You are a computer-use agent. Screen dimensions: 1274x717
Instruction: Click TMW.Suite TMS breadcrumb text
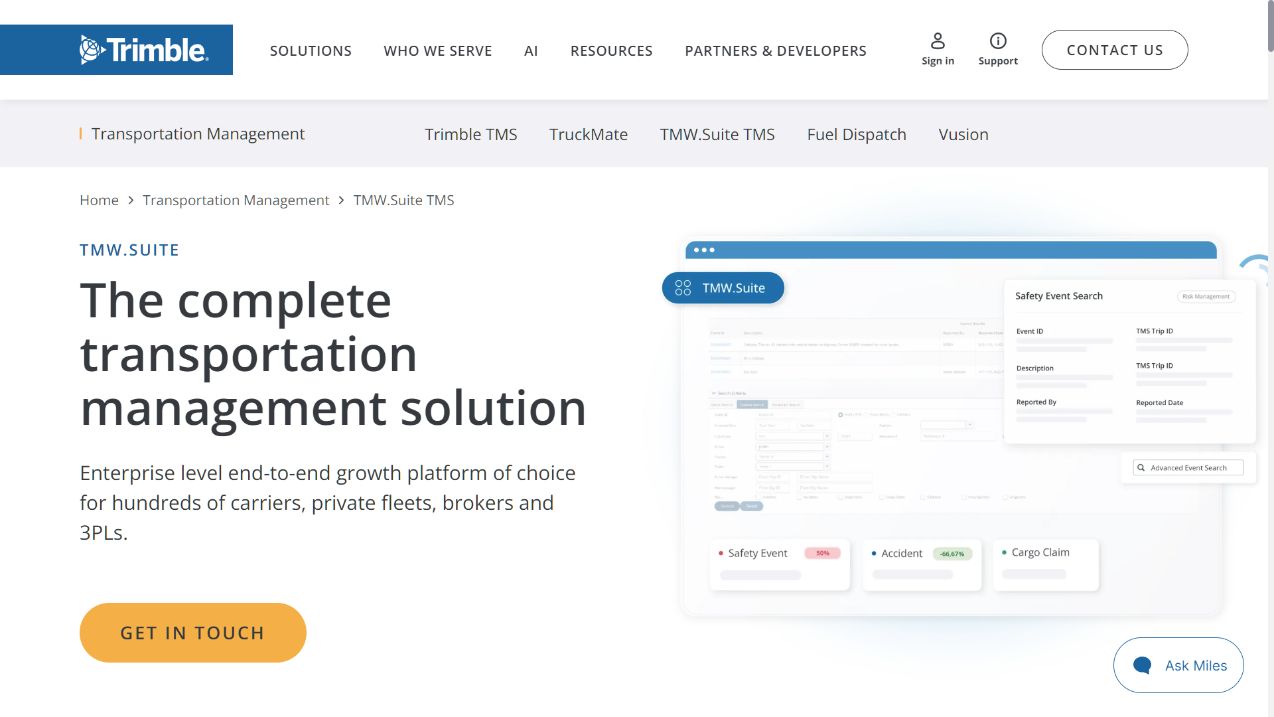click(404, 200)
